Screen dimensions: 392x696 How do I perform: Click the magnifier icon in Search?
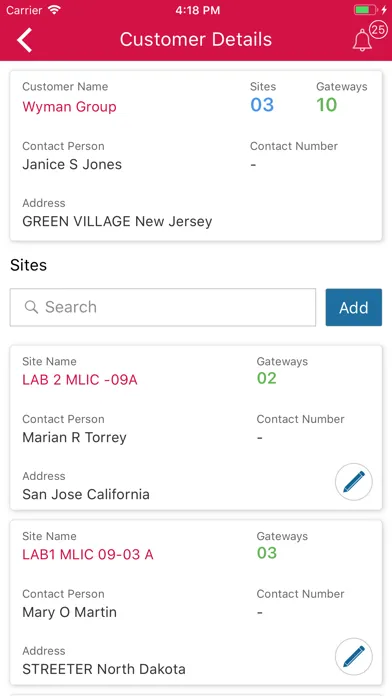click(x=31, y=307)
